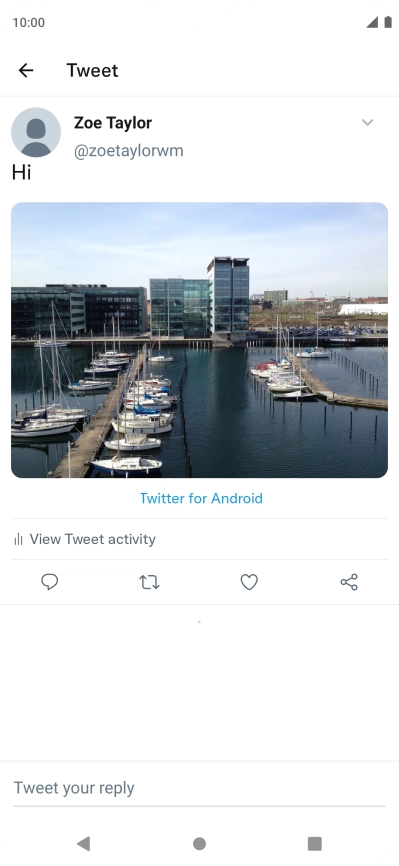
Task: Tap the Zoe Taylor display name
Action: [x=113, y=123]
